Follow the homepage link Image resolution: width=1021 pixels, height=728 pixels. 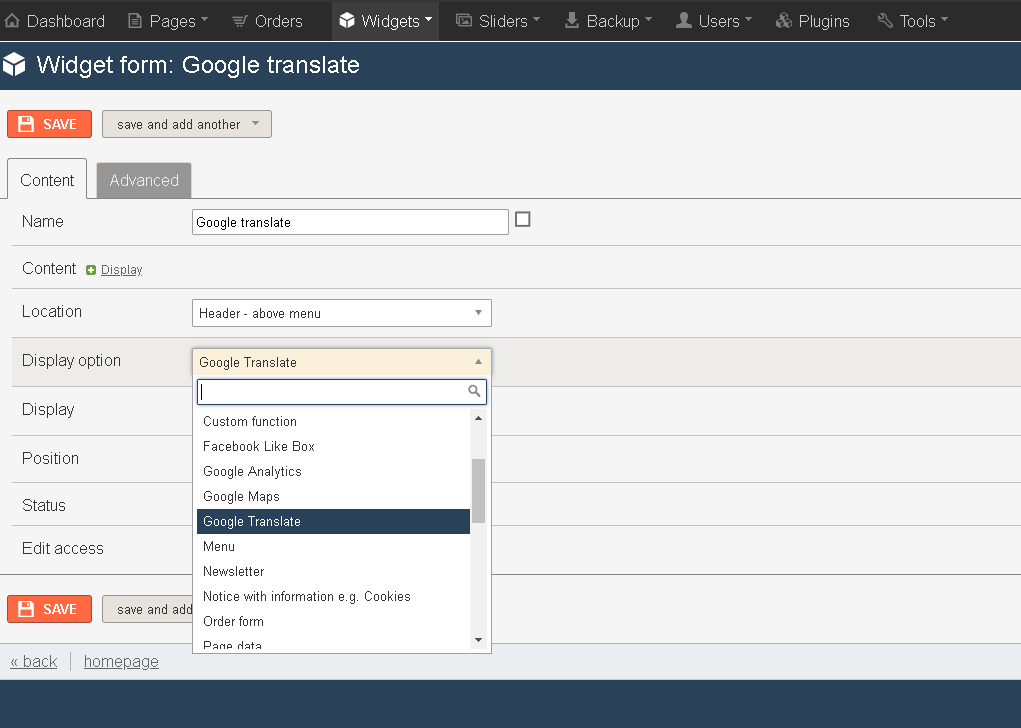pos(121,662)
